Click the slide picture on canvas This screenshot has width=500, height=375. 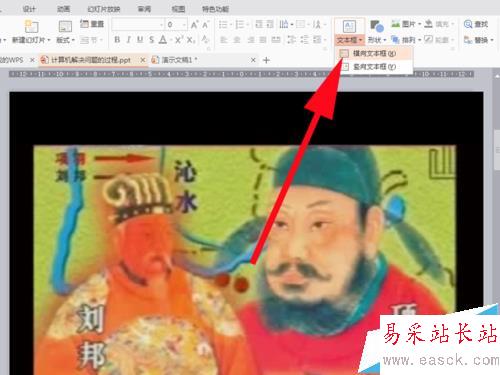click(x=245, y=260)
